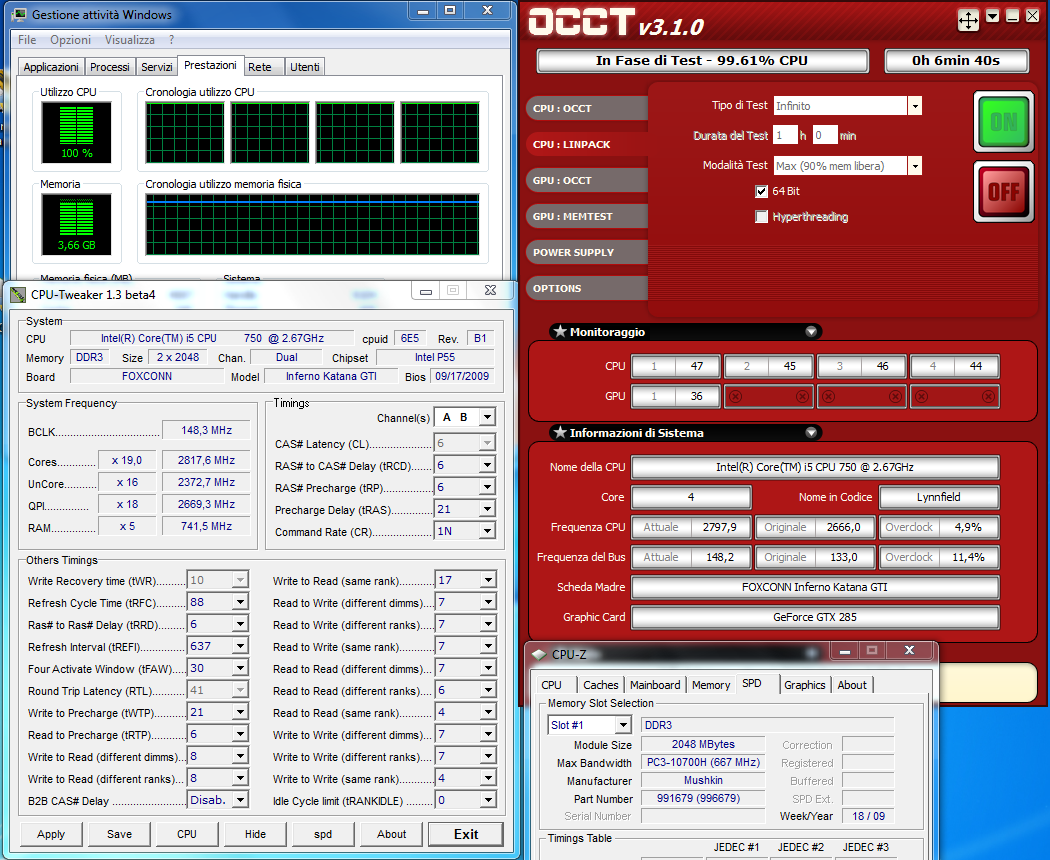The height and width of the screenshot is (860, 1050).
Task: Click the Save button in CPU-Tweaker
Action: point(119,835)
